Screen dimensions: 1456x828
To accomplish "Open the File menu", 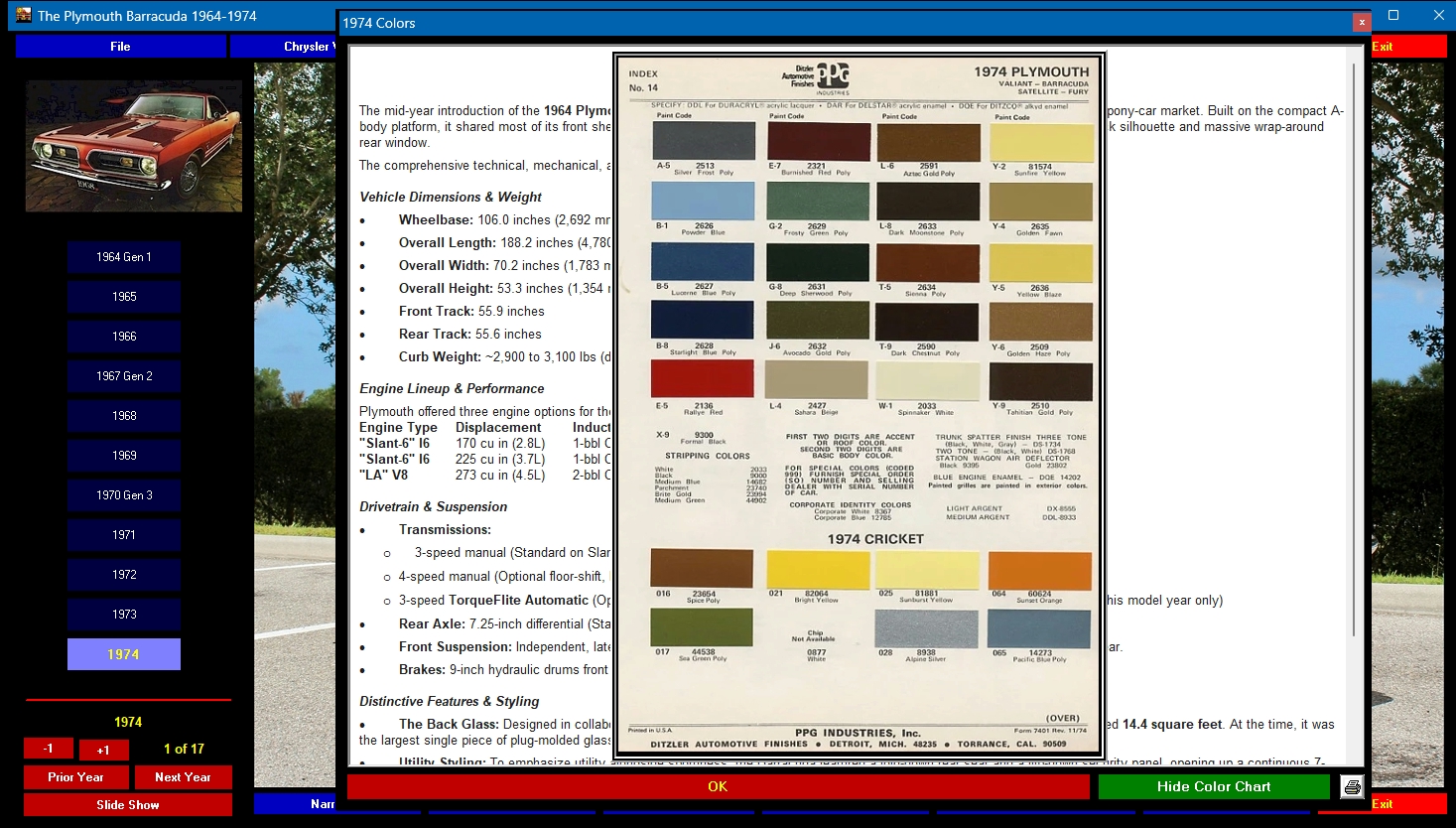I will pyautogui.click(x=120, y=47).
